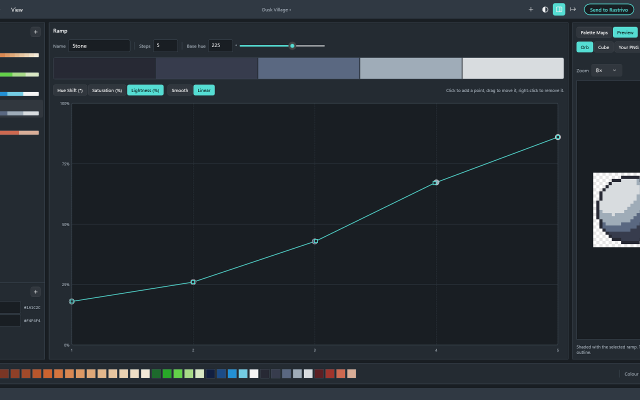640x400 pixels.
Task: Choose Linear interpolation
Action: [204, 90]
